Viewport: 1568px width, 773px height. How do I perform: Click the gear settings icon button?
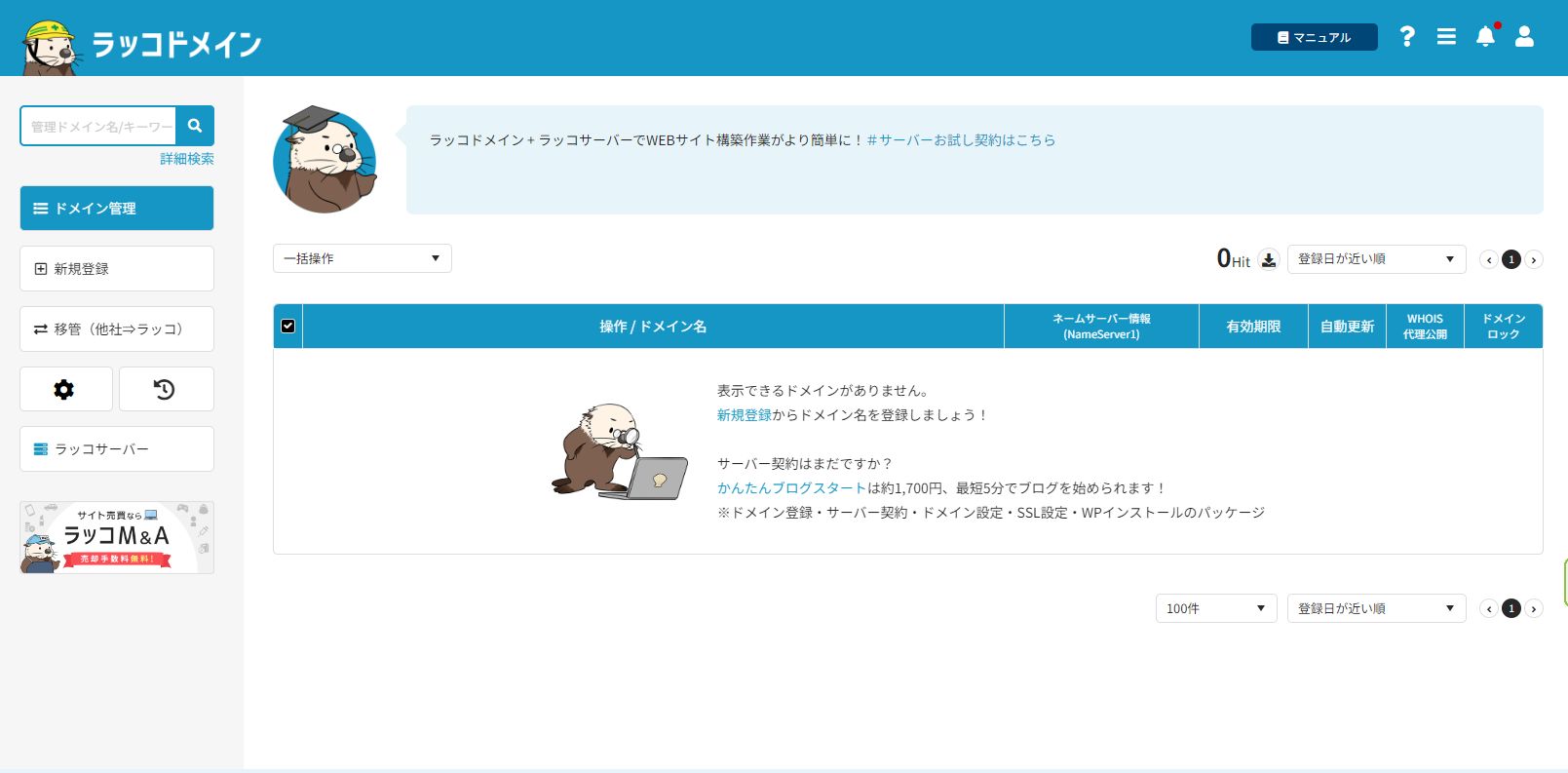(x=65, y=389)
